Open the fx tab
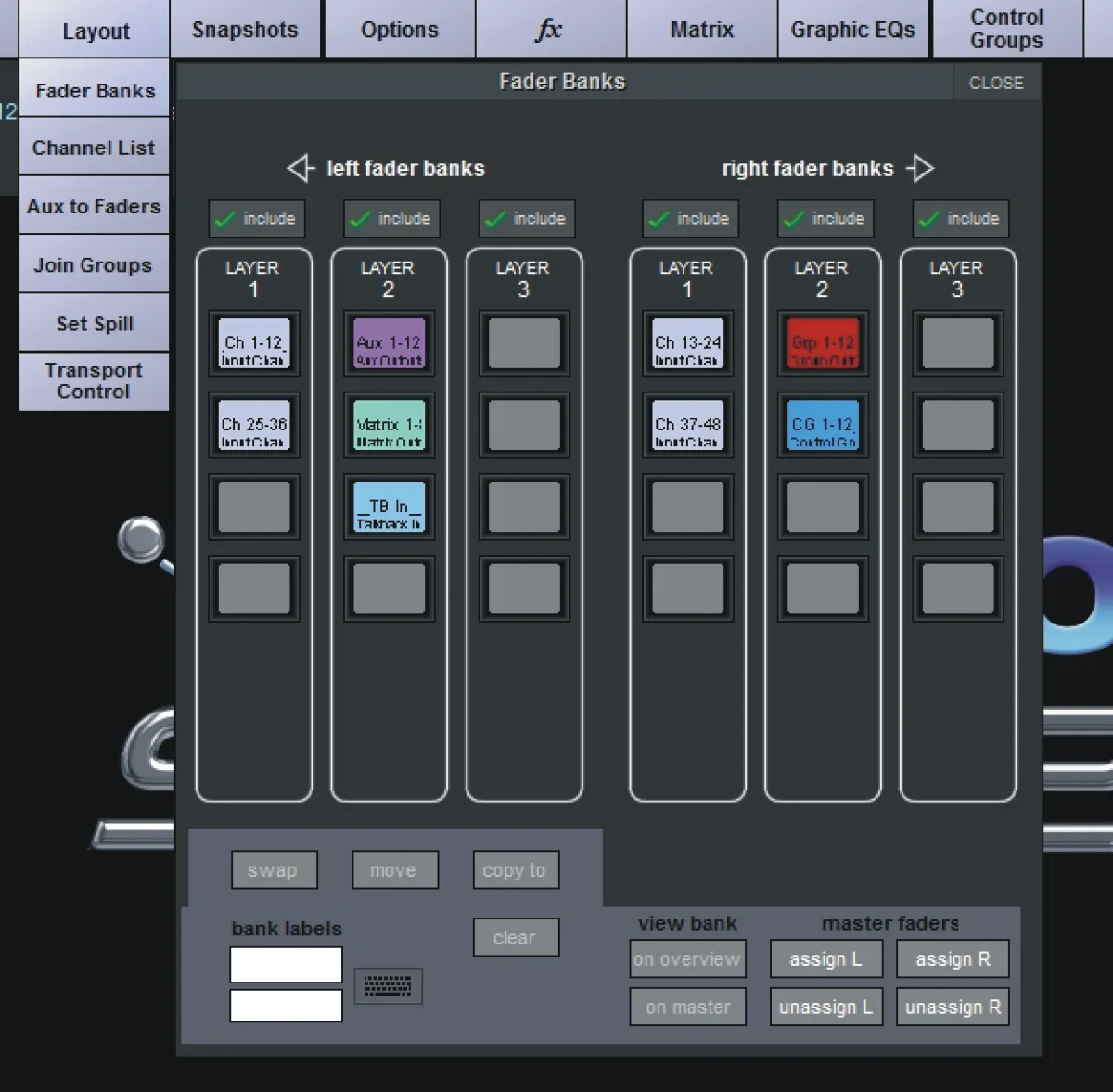This screenshot has width=1113, height=1092. [x=551, y=29]
